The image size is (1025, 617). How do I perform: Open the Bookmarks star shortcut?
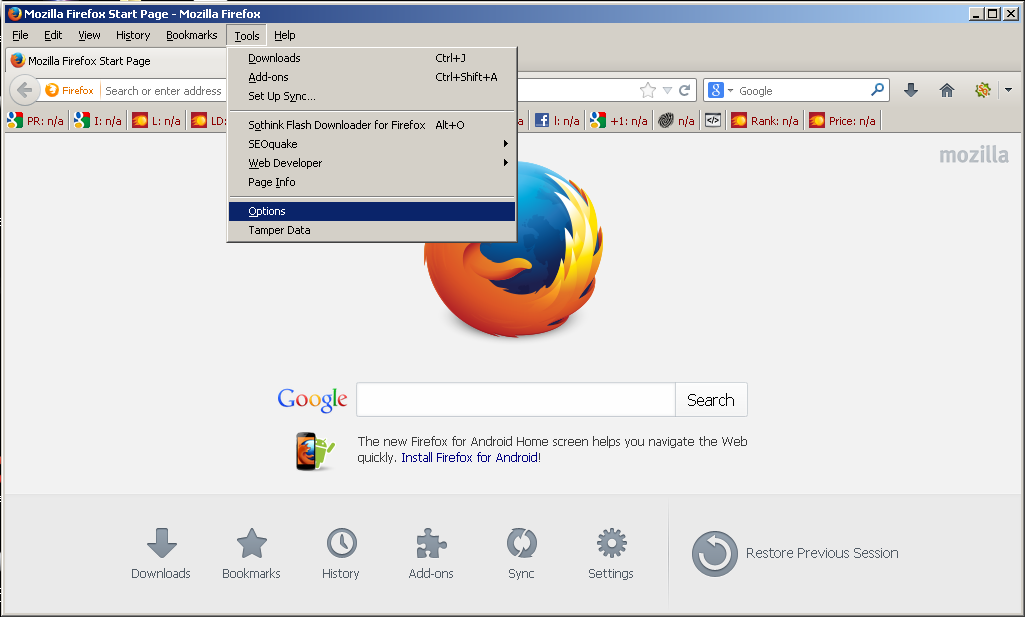pos(251,554)
